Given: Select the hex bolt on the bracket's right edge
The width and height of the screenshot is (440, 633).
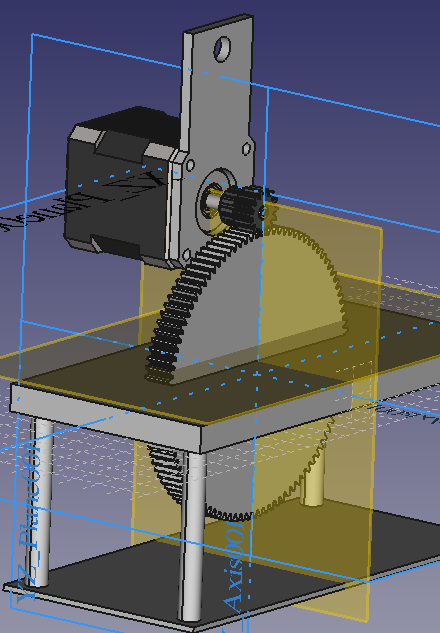Looking at the screenshot, I should [x=247, y=148].
